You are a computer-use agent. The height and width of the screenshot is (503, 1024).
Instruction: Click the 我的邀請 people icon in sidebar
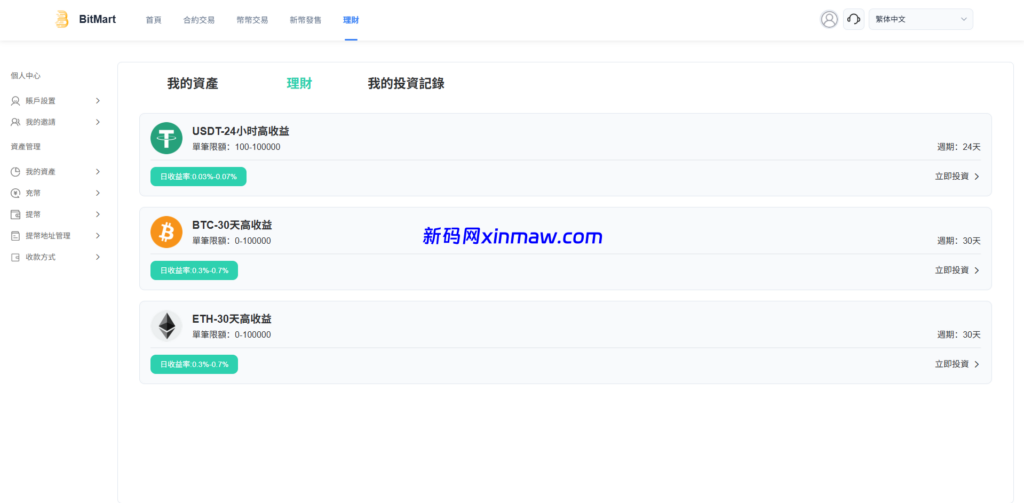pyautogui.click(x=16, y=122)
